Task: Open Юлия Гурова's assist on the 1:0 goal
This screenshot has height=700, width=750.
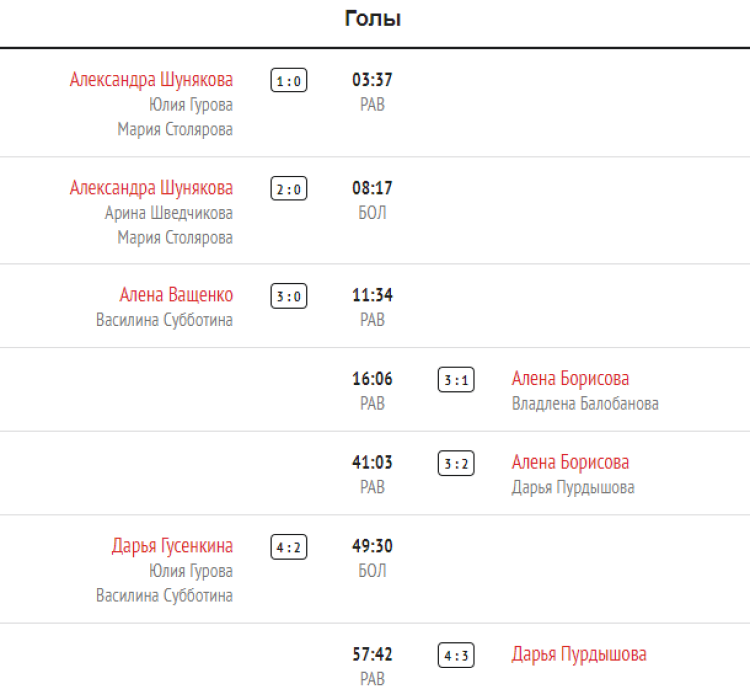Action: 190,105
